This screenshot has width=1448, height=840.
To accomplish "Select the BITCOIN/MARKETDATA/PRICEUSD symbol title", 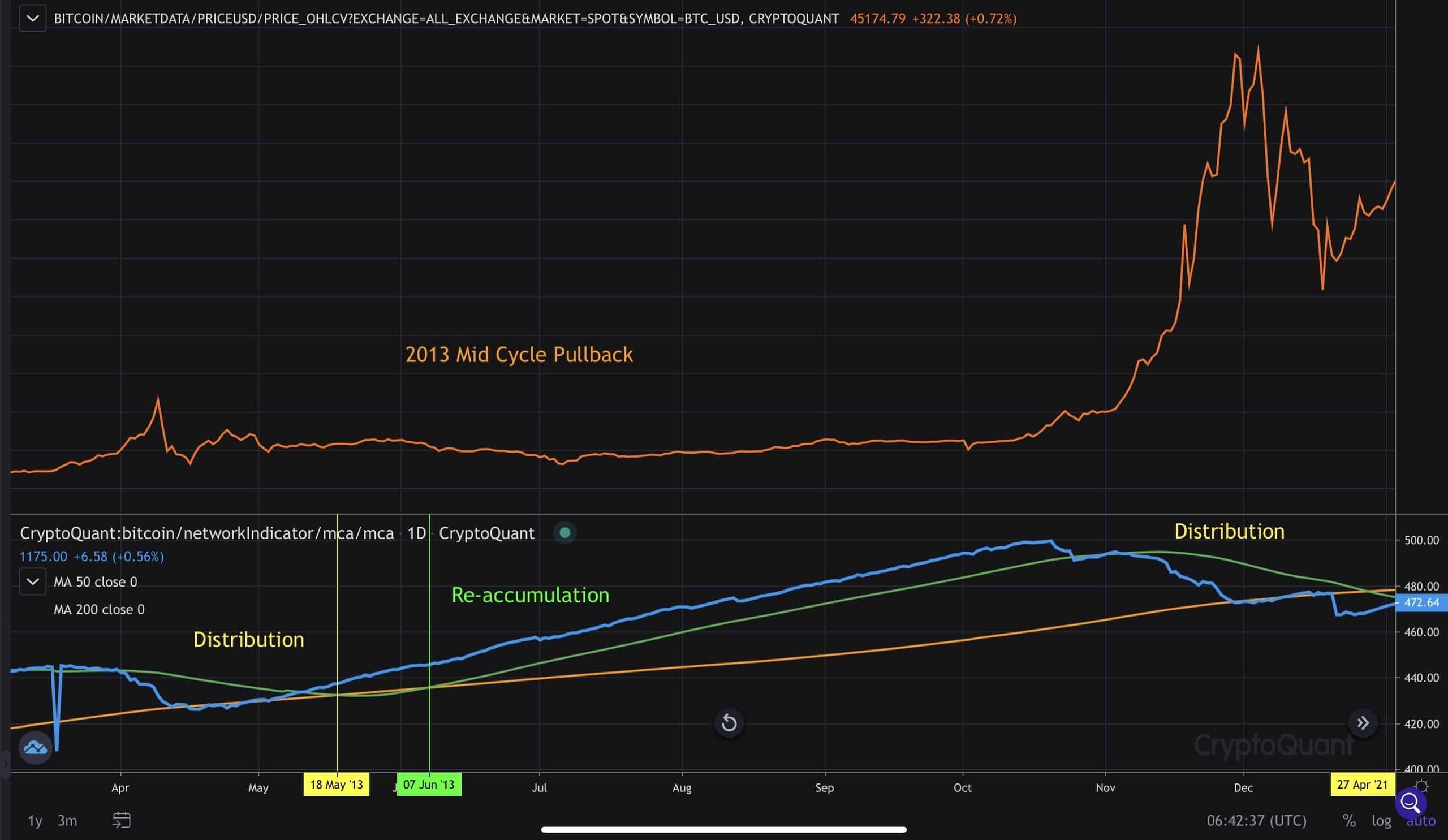I will 446,19.
